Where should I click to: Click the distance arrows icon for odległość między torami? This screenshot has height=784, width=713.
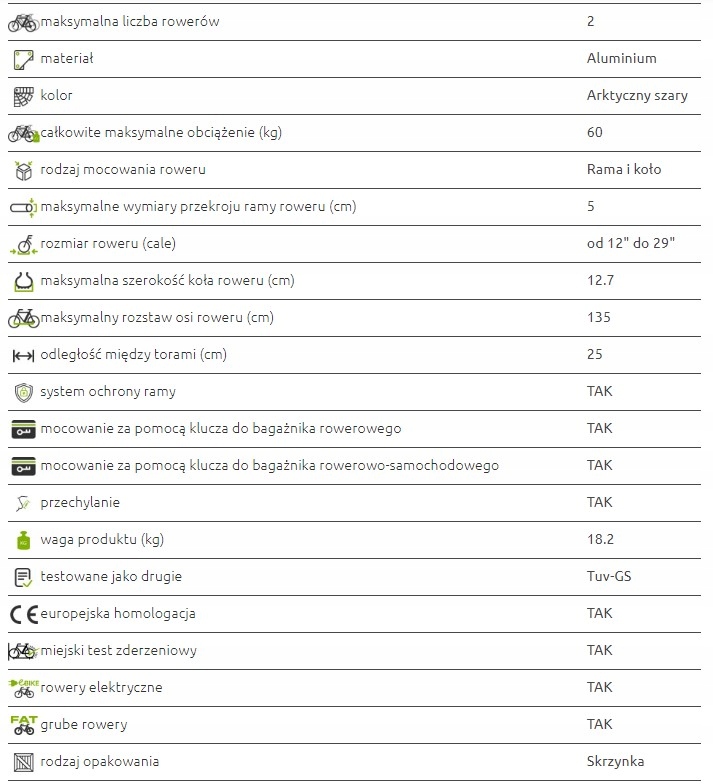(x=23, y=355)
